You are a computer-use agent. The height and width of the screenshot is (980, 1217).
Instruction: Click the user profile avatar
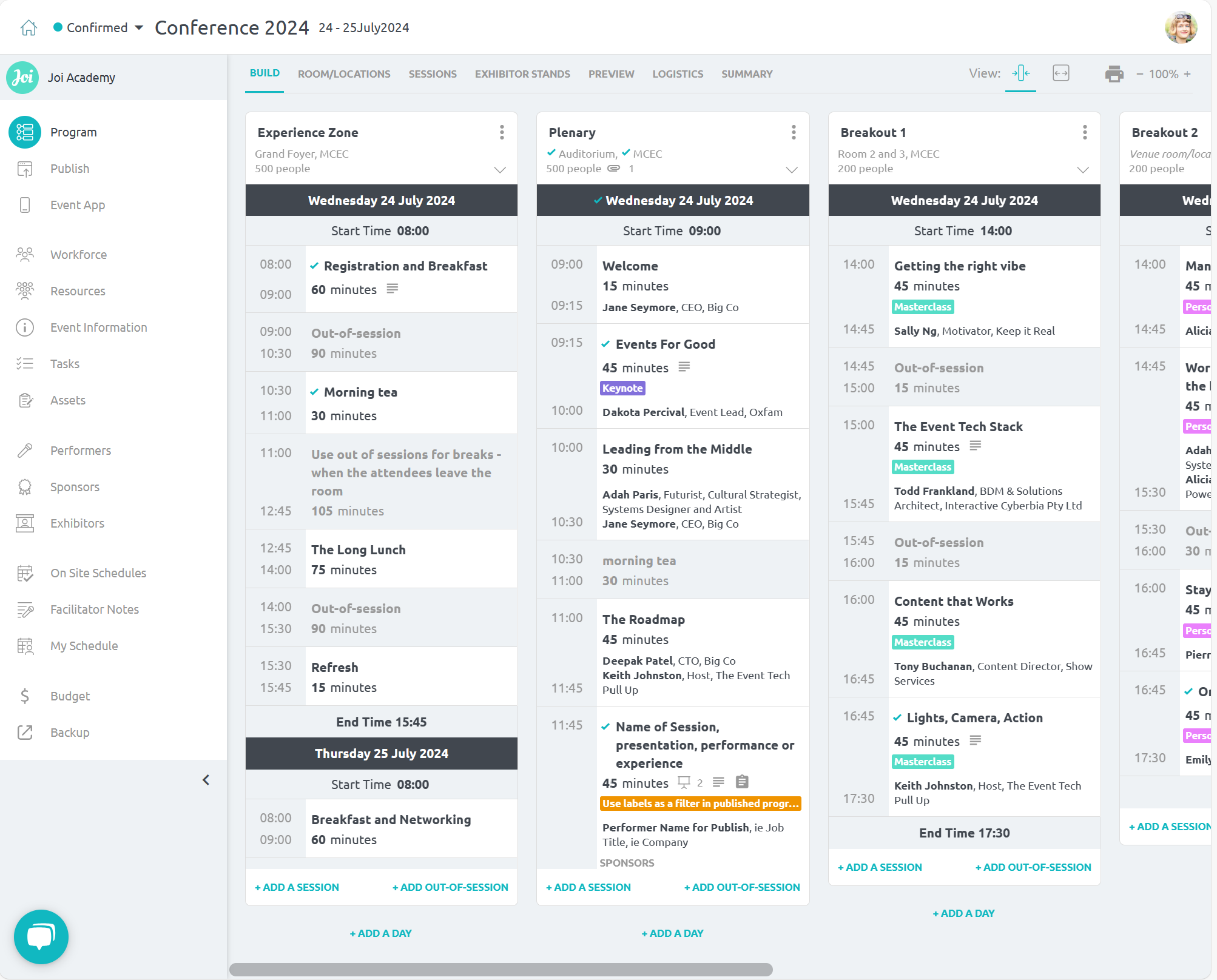(1181, 28)
